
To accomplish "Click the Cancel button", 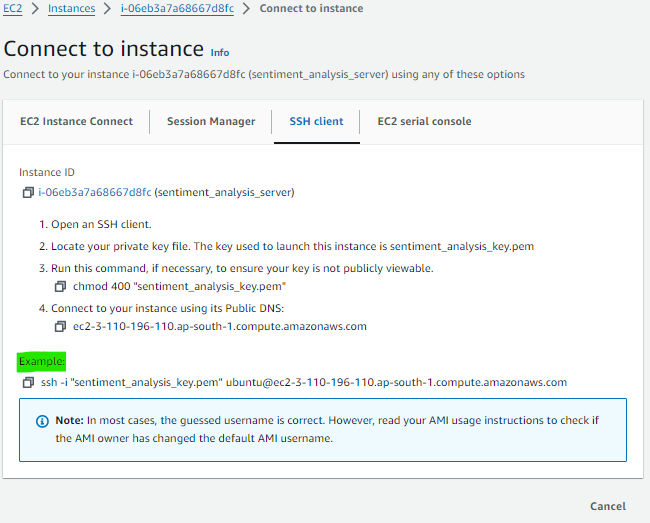I will pyautogui.click(x=608, y=506).
